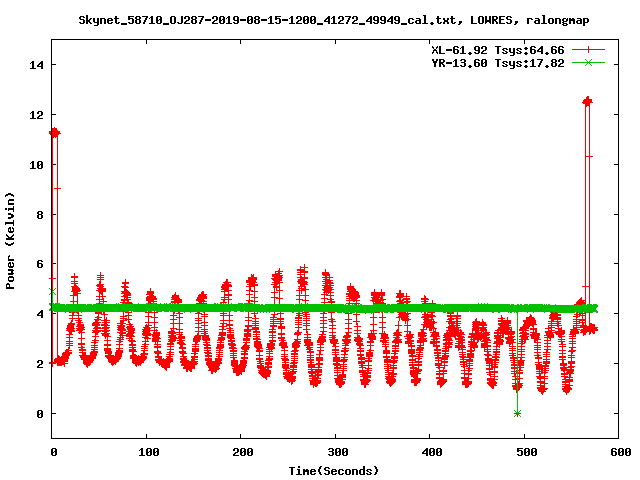Click the x-axis tick label 400
Image resolution: width=640 pixels, height=480 pixels.
432,452
